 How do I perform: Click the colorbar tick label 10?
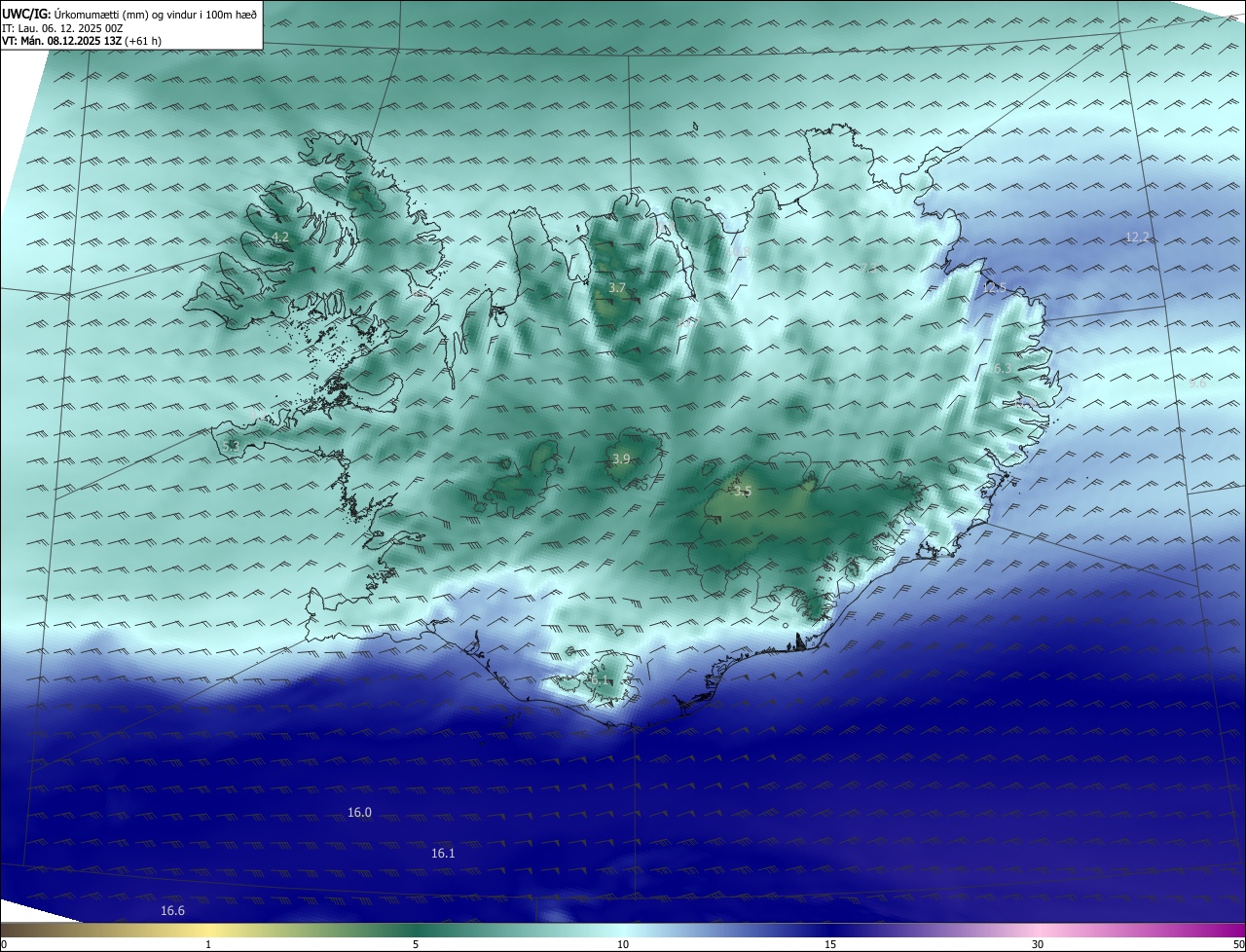point(623,944)
